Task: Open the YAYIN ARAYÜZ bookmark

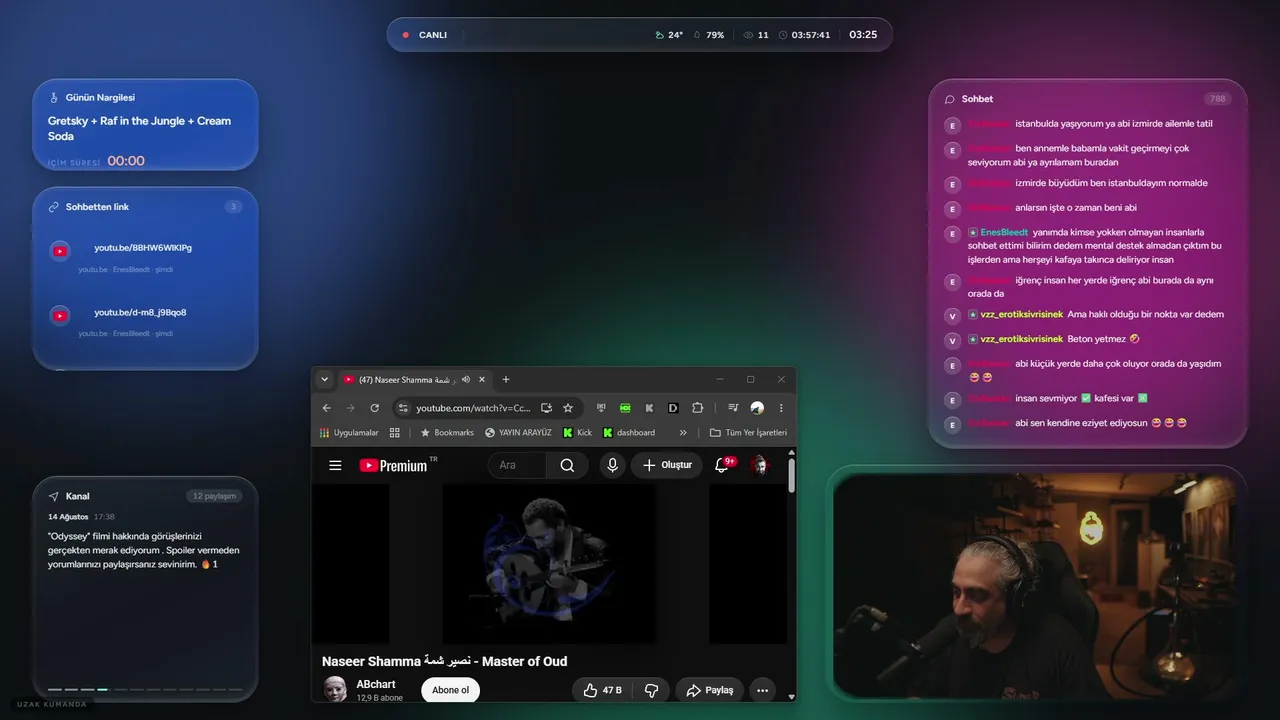Action: pos(518,433)
